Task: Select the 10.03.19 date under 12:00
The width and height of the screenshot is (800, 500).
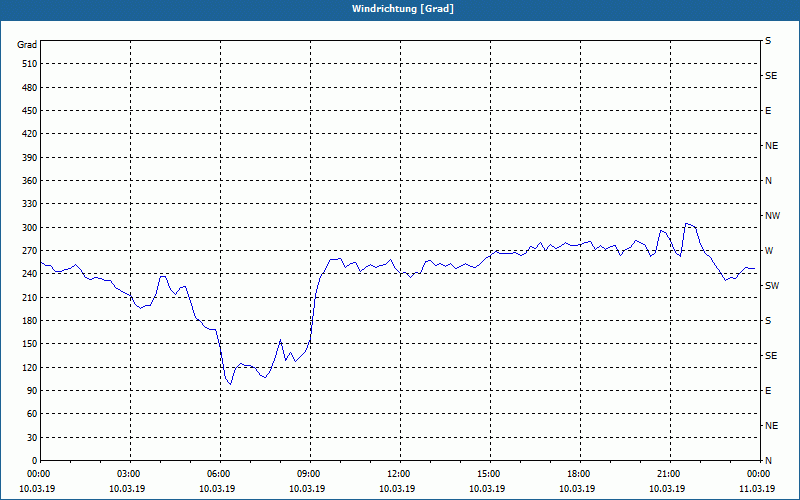Action: pos(397,488)
